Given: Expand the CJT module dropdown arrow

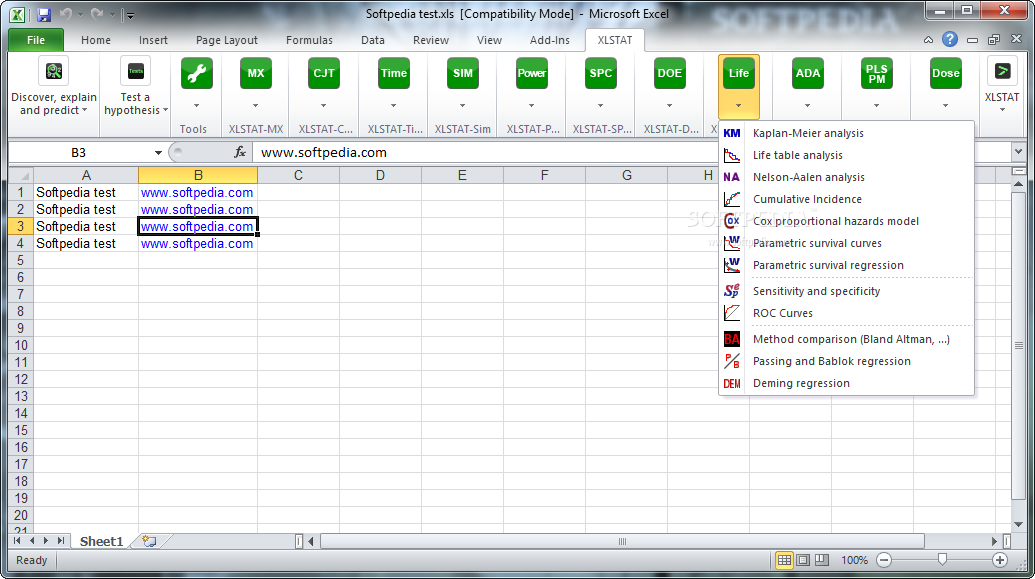Looking at the screenshot, I should pyautogui.click(x=323, y=106).
